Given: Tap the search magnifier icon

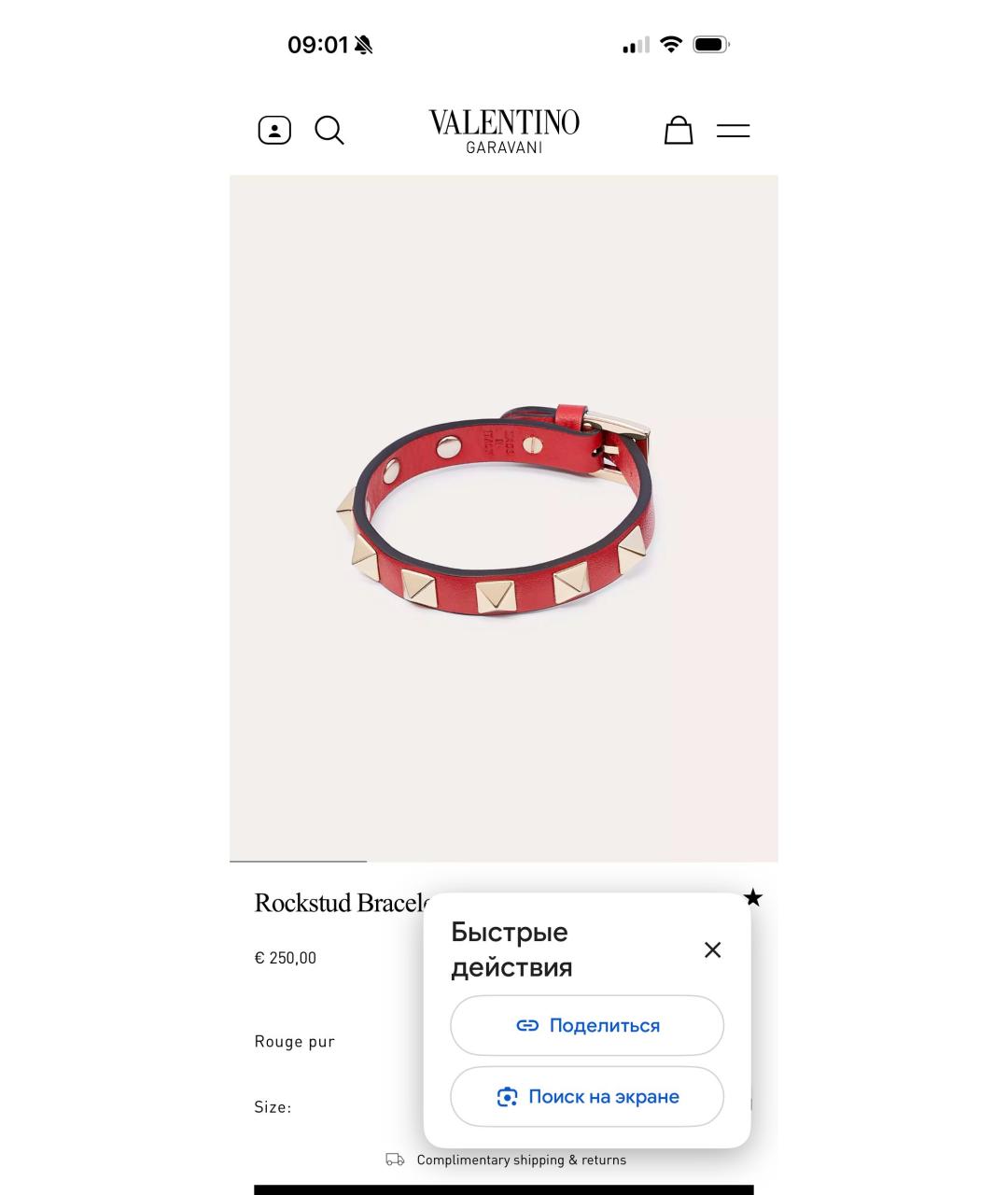Looking at the screenshot, I should click(329, 130).
